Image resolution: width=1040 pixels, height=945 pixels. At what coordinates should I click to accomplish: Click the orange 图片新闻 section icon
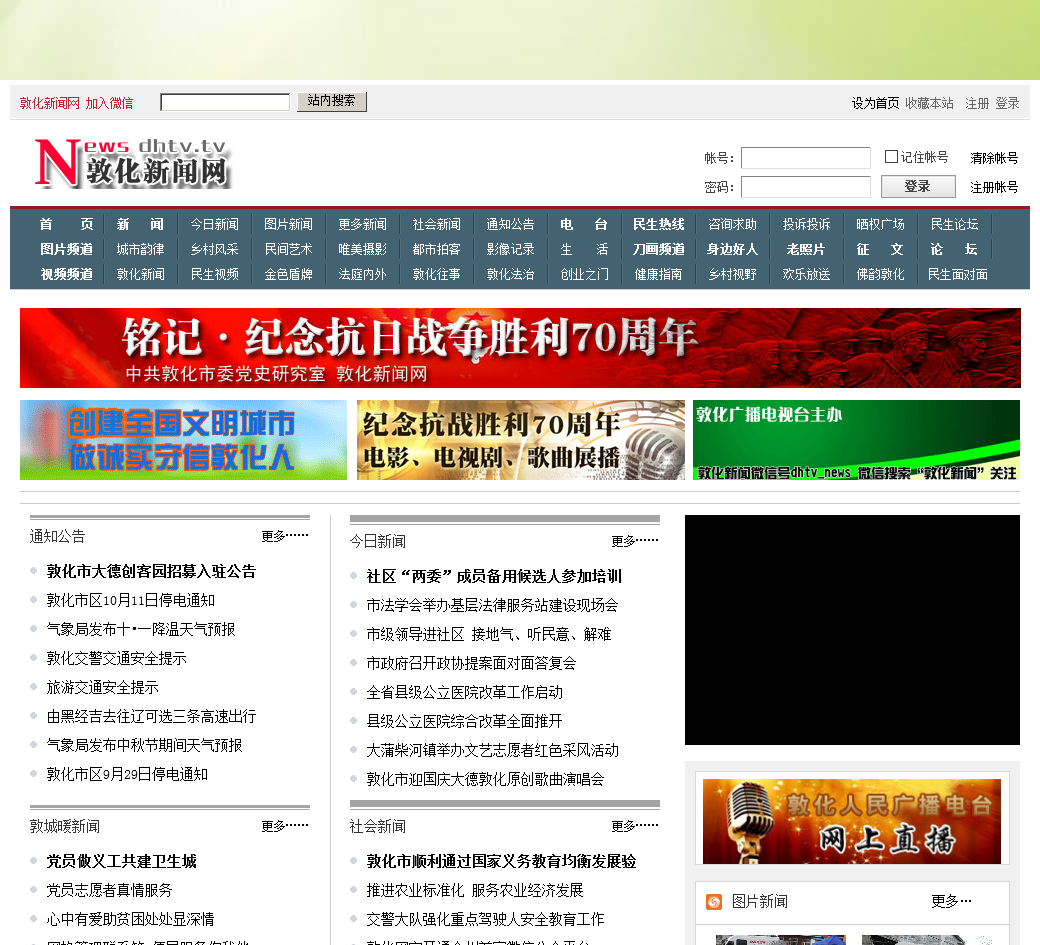[x=714, y=902]
